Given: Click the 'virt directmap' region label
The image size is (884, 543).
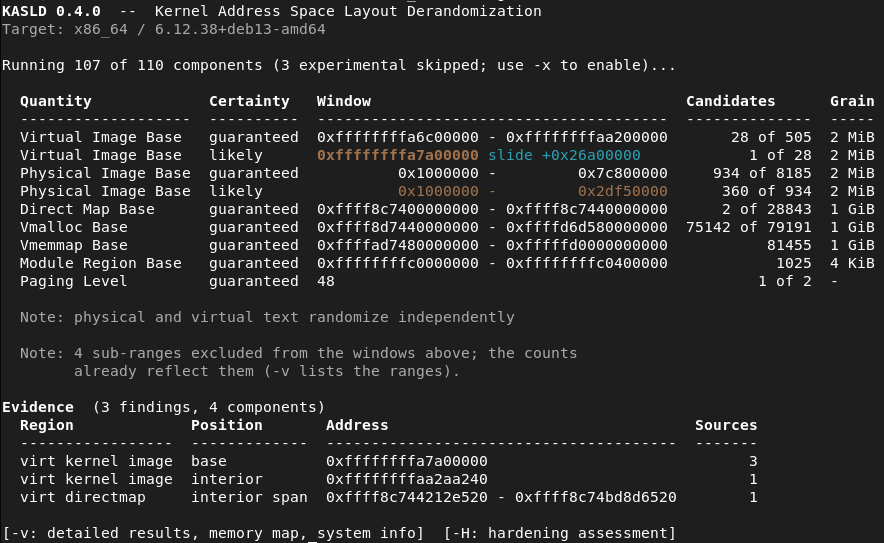Looking at the screenshot, I should click(83, 497).
